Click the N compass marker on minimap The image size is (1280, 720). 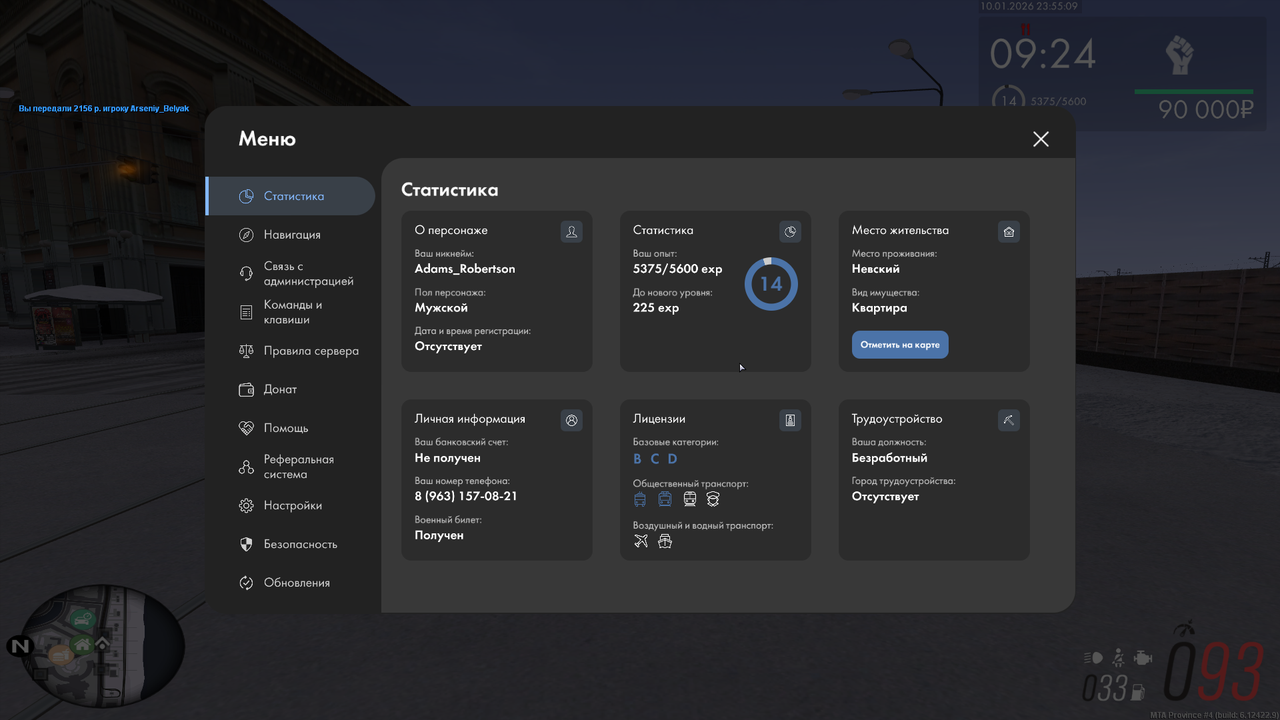pyautogui.click(x=19, y=646)
